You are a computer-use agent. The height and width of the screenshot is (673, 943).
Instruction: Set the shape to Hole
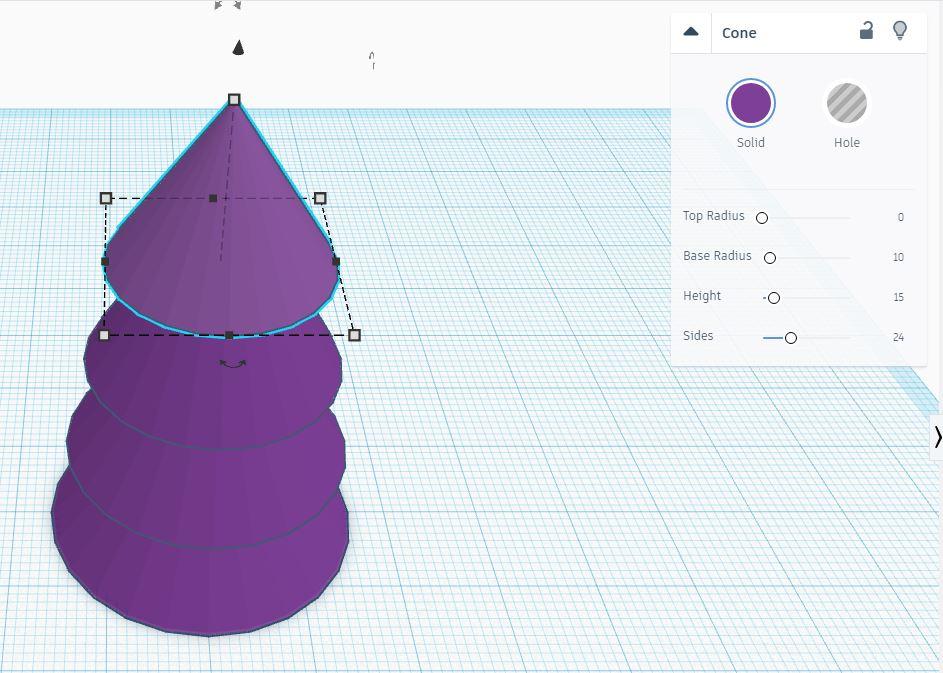[847, 103]
